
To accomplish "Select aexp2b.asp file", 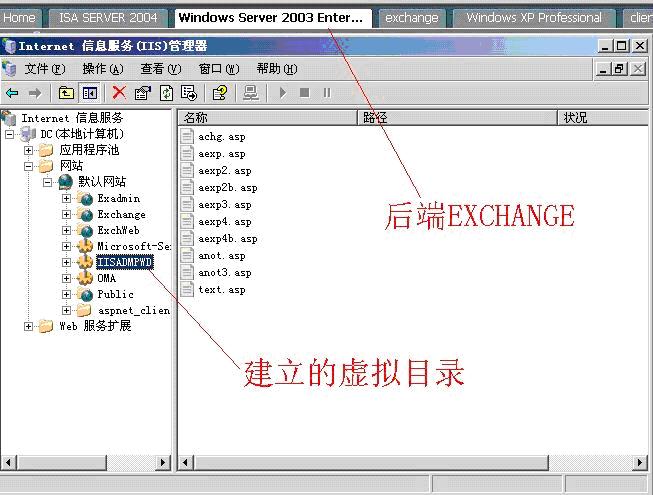I will coord(228,188).
